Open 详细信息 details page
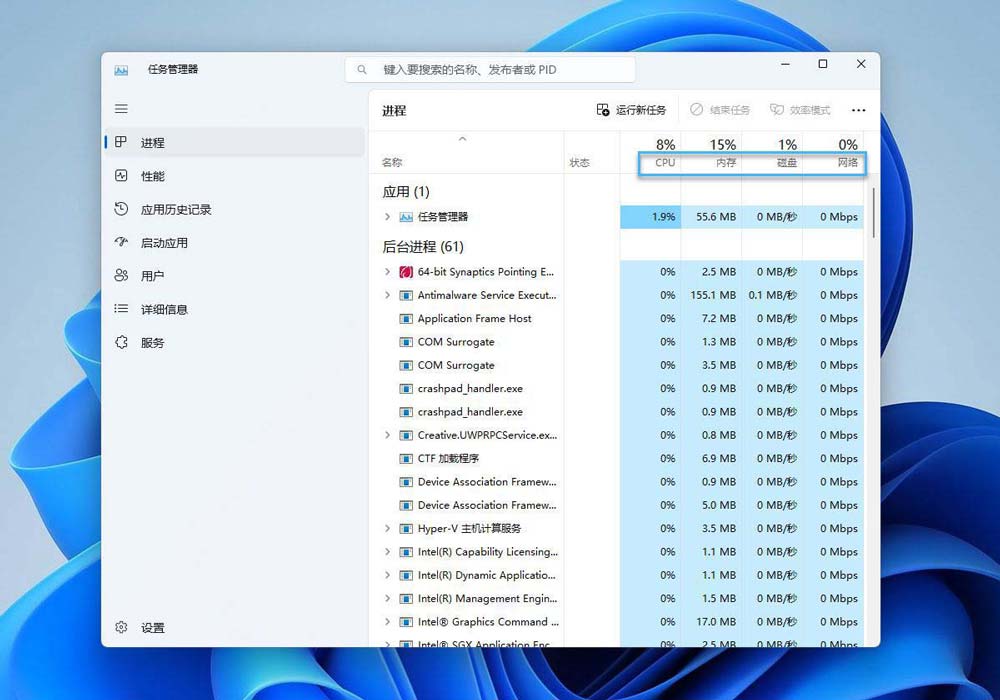This screenshot has height=700, width=1000. (164, 310)
